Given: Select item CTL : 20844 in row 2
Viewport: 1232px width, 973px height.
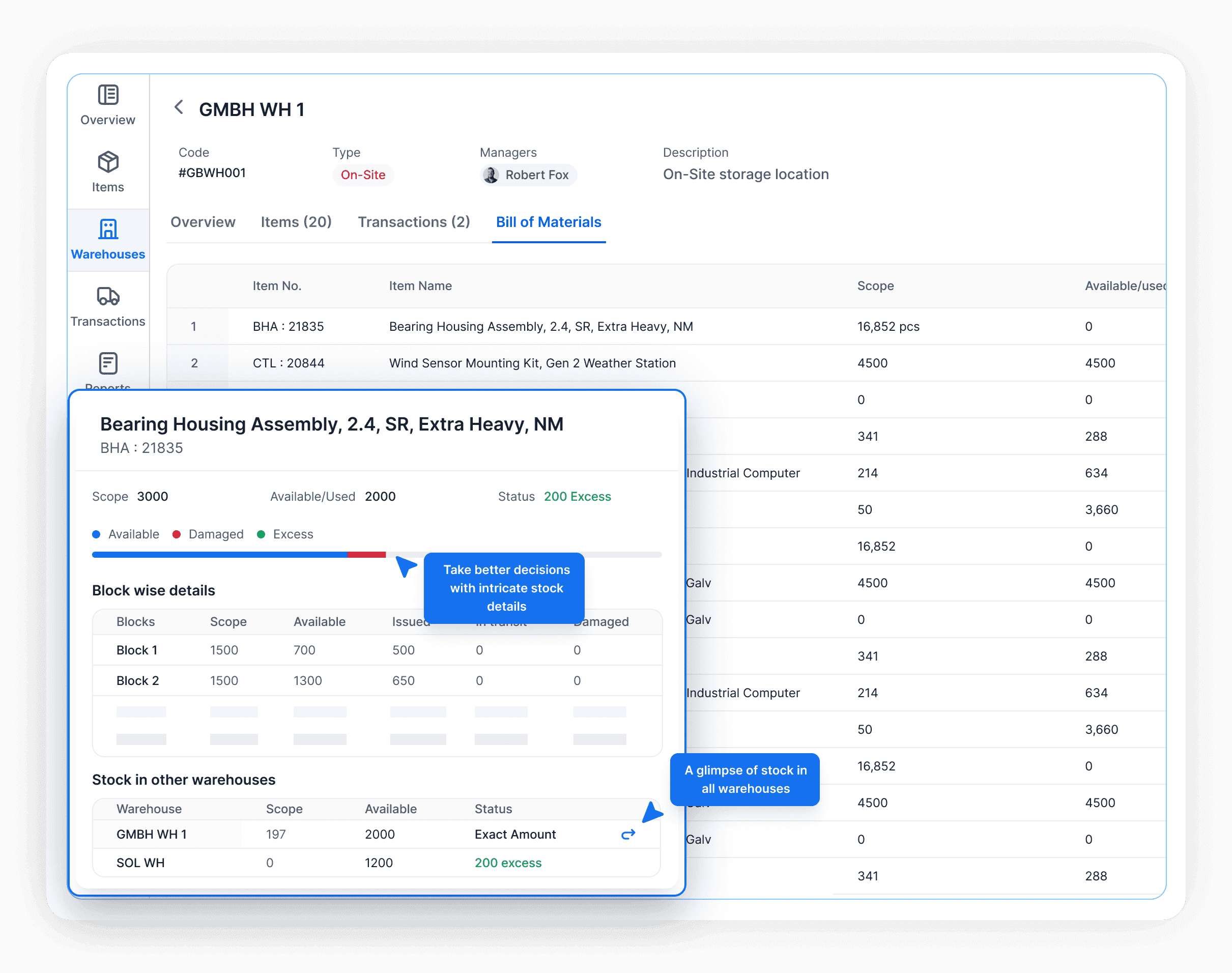Looking at the screenshot, I should pyautogui.click(x=289, y=363).
